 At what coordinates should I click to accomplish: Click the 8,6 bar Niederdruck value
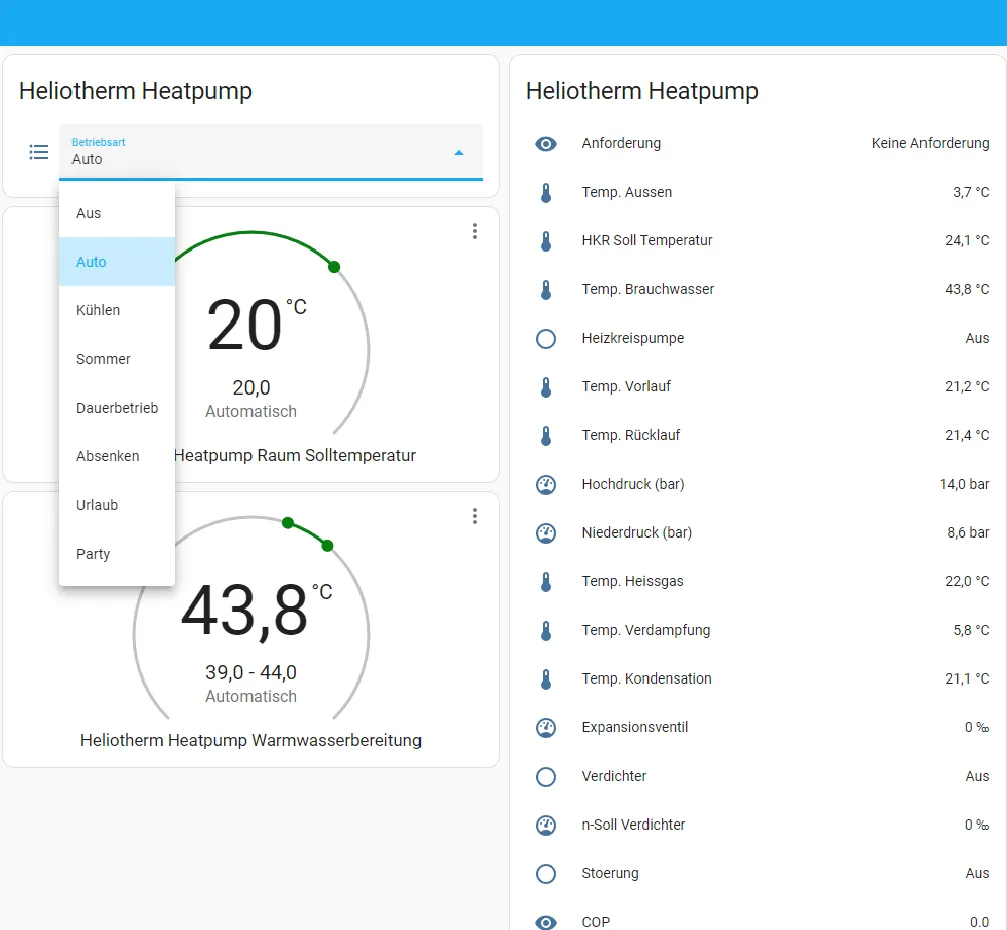(968, 533)
